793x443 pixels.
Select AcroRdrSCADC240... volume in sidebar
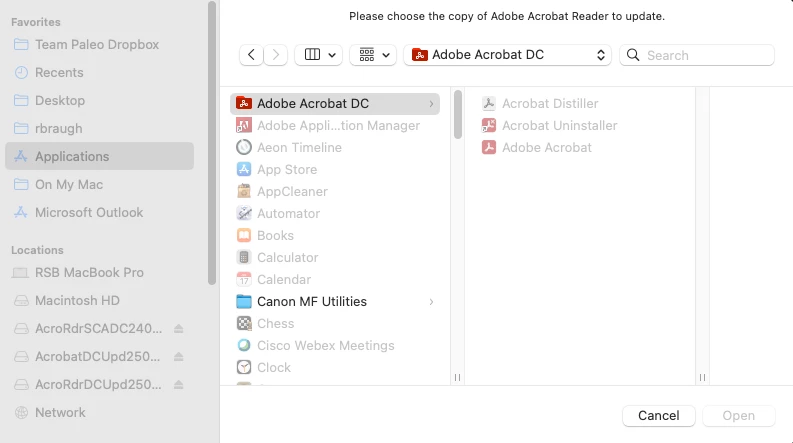99,329
